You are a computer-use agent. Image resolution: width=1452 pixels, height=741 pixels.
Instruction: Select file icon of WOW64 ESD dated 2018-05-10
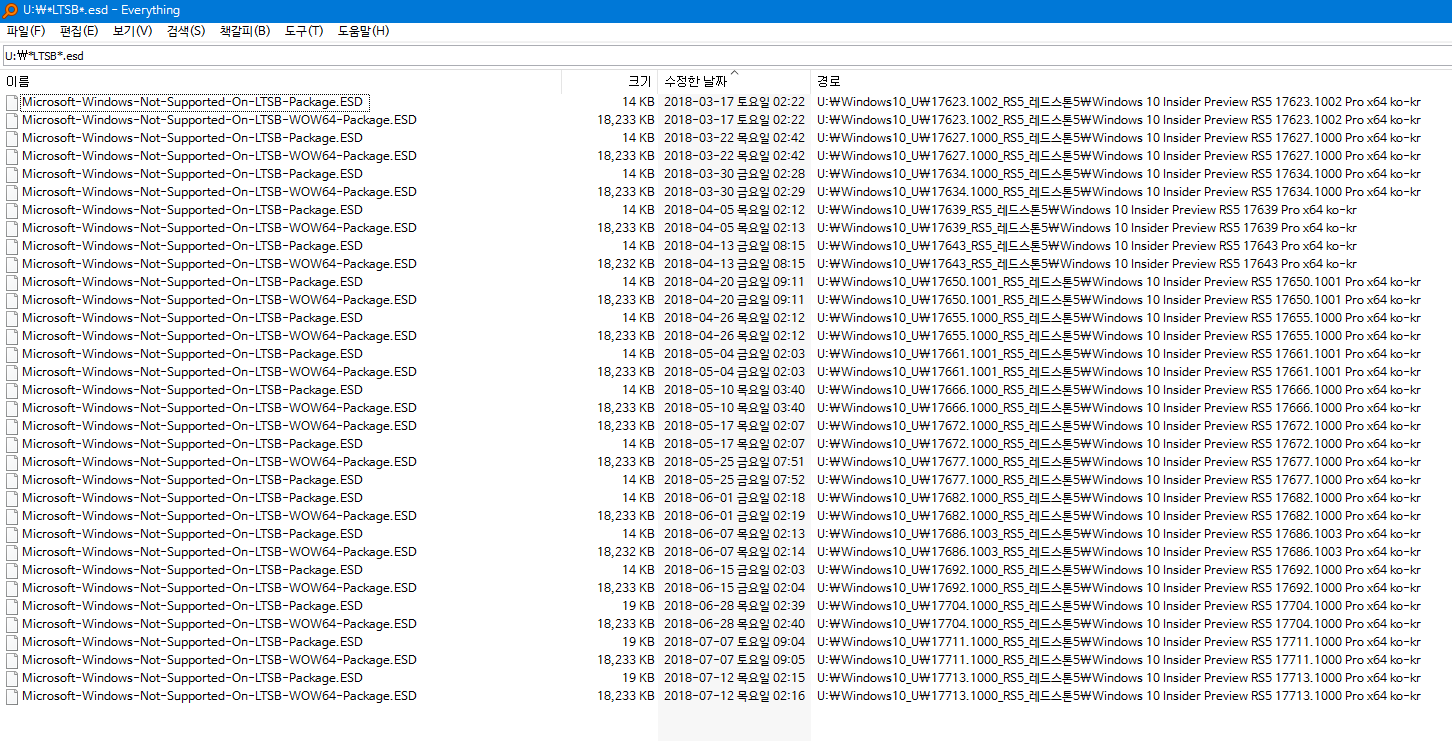click(x=12, y=408)
